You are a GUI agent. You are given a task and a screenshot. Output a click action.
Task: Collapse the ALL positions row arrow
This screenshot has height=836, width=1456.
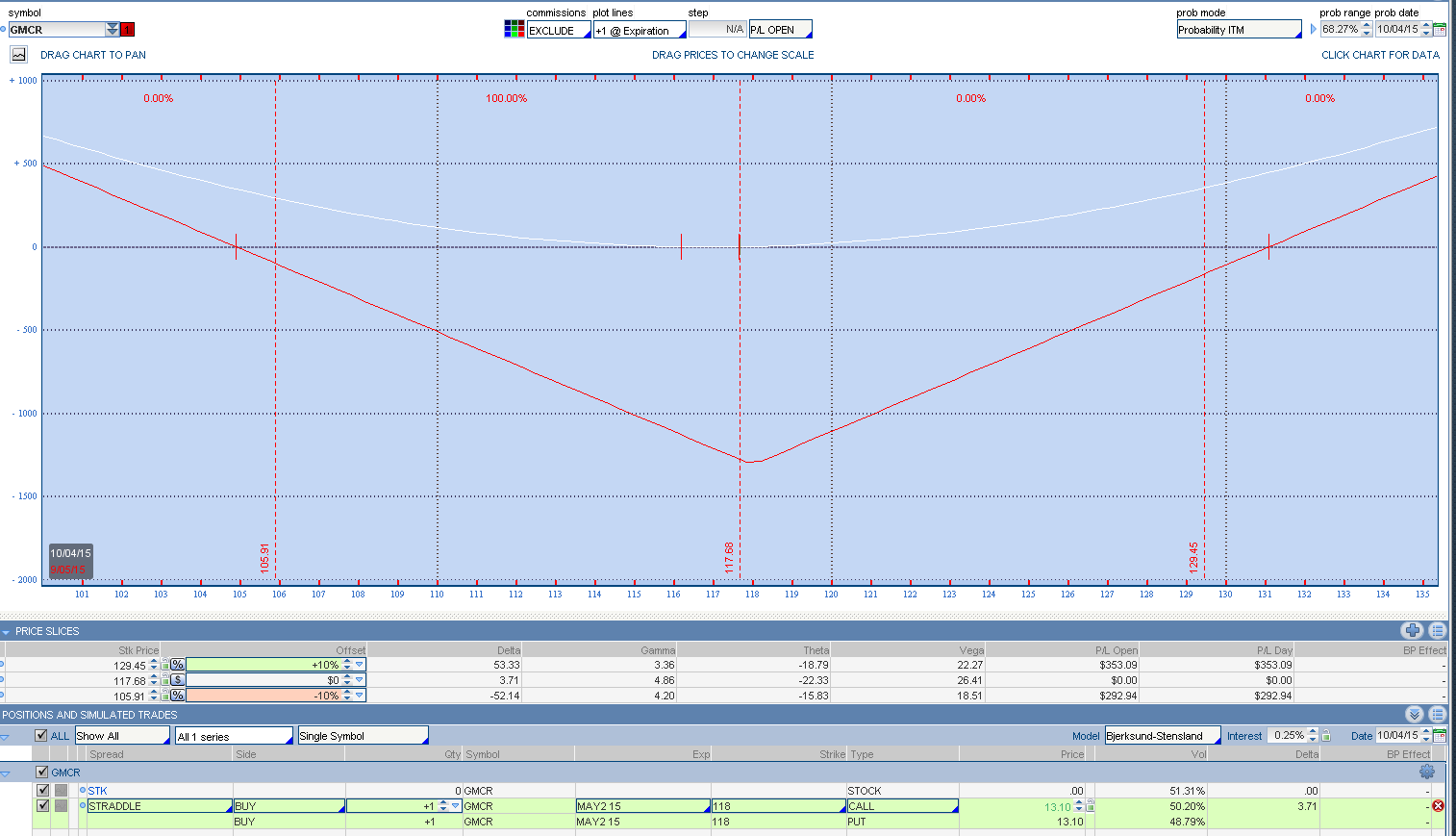(x=6, y=737)
